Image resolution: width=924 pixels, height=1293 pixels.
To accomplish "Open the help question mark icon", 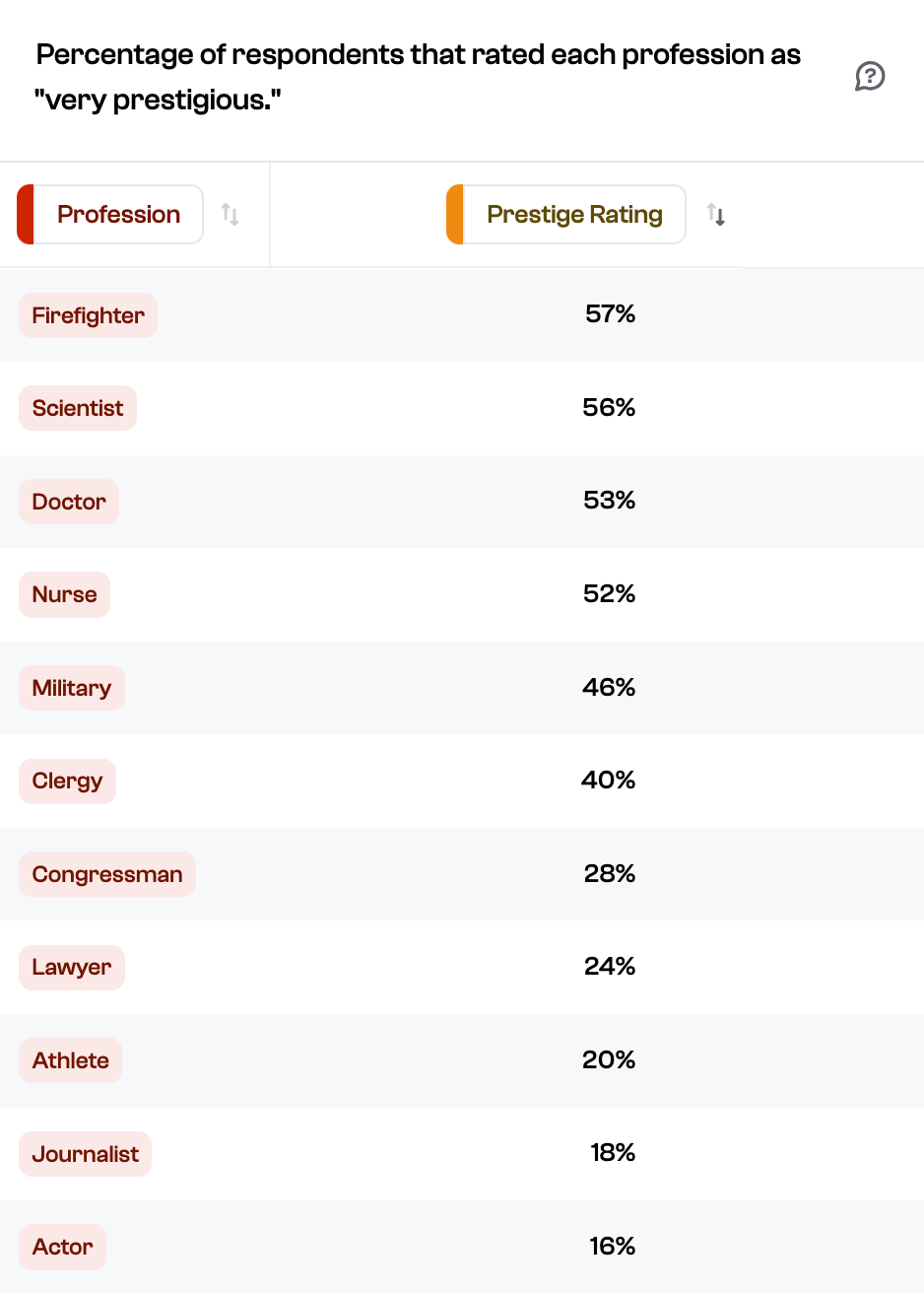I will point(871,76).
